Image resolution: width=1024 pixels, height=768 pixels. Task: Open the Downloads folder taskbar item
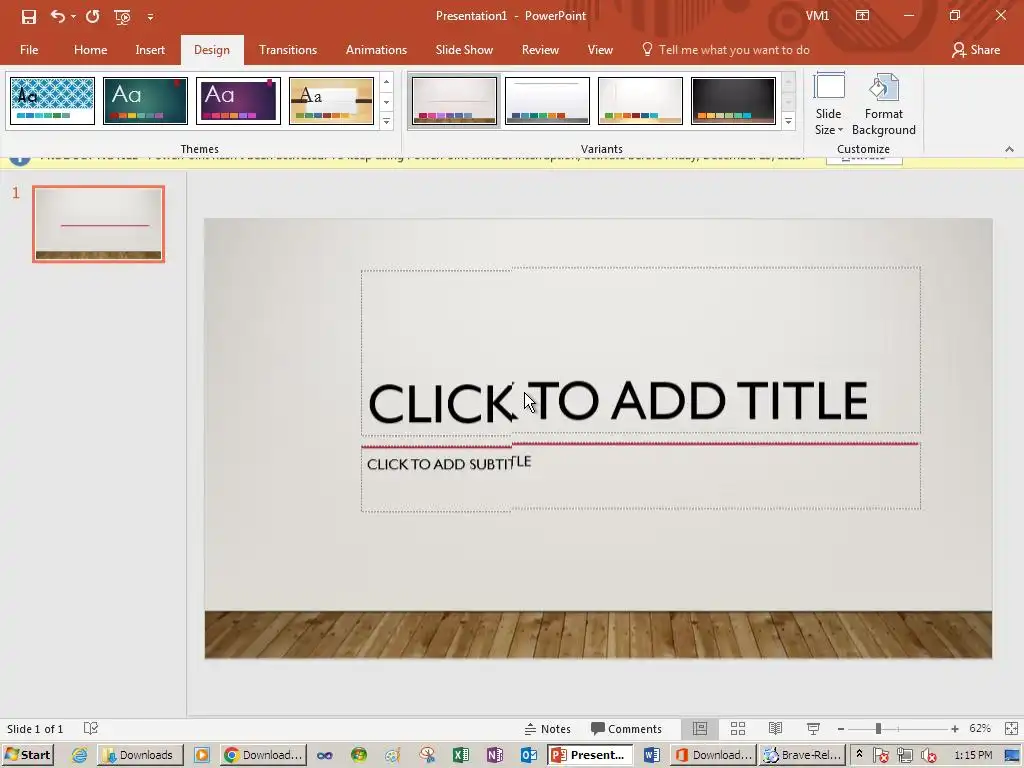140,755
